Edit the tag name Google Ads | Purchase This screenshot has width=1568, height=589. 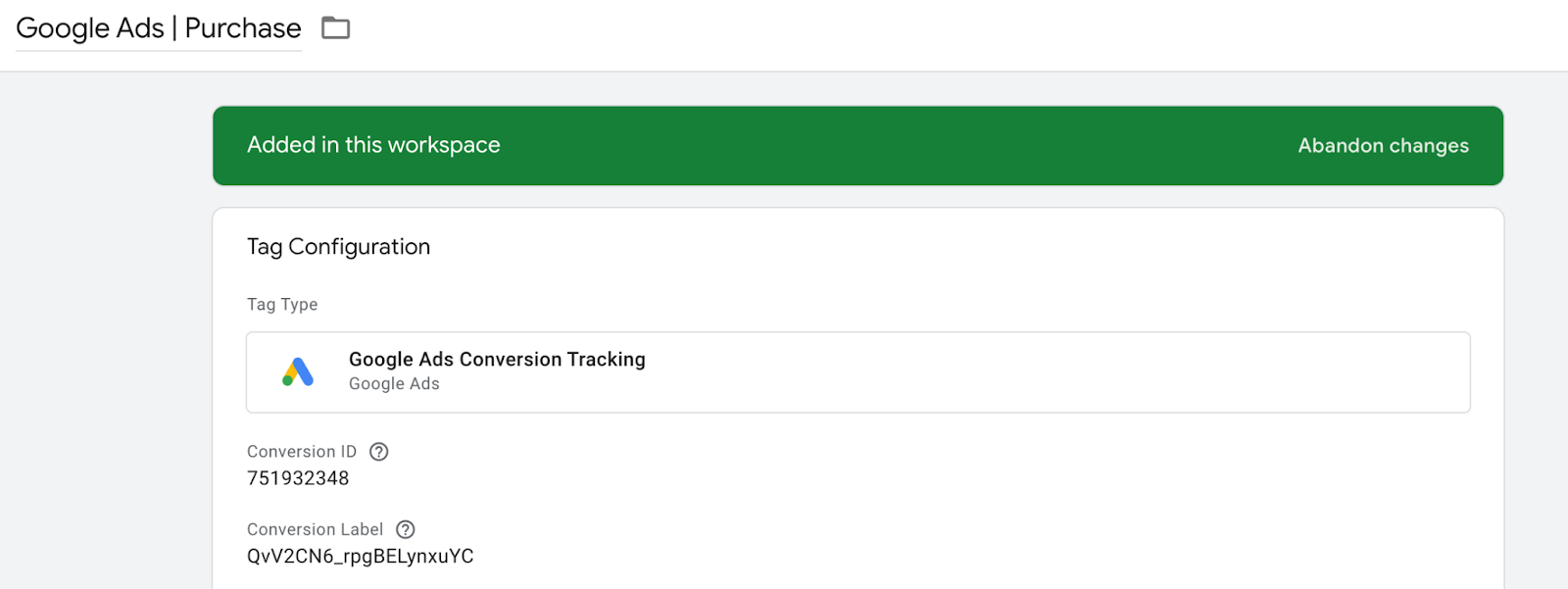tap(159, 28)
